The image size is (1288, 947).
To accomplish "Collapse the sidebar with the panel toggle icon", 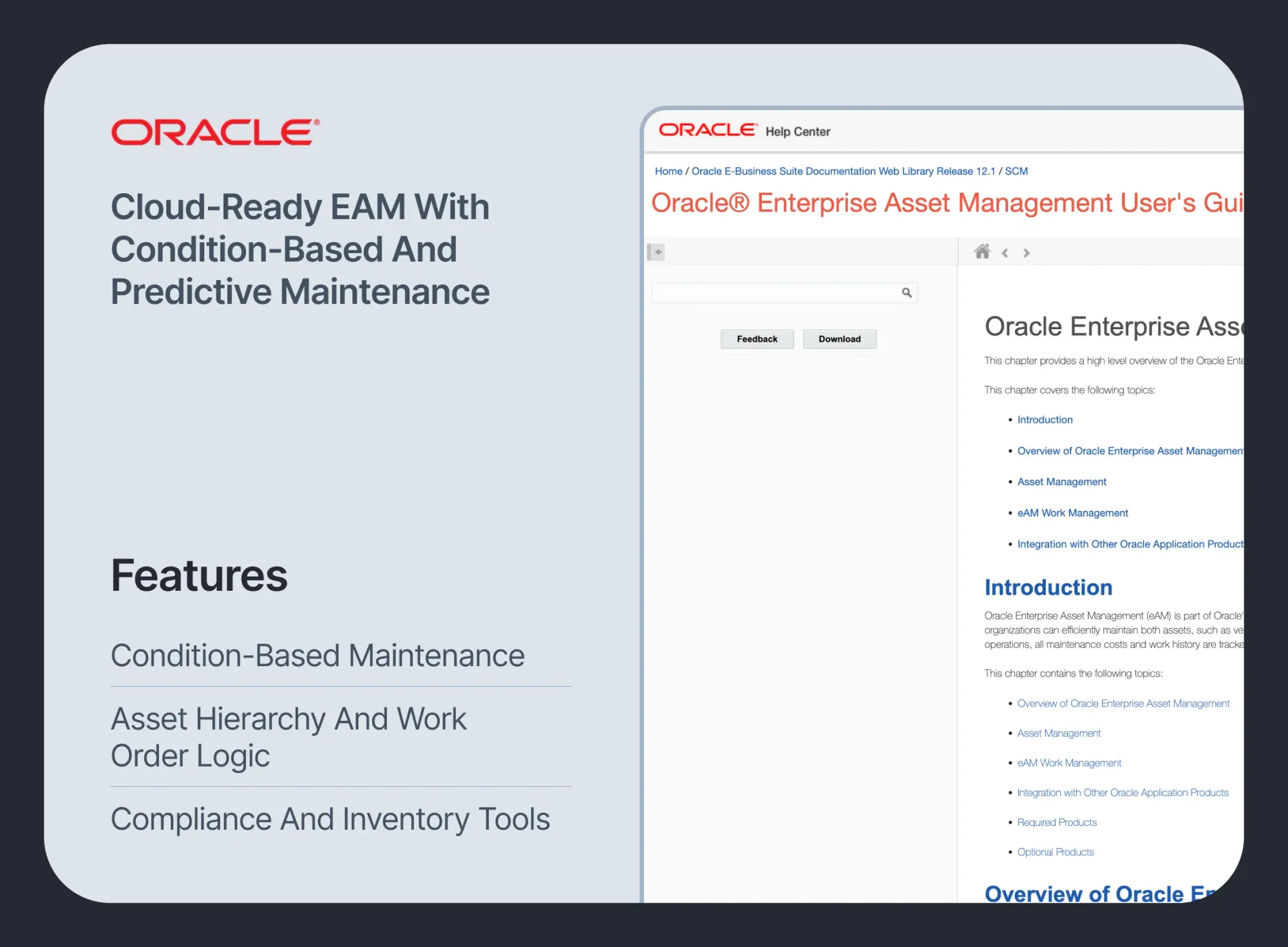I will [656, 252].
